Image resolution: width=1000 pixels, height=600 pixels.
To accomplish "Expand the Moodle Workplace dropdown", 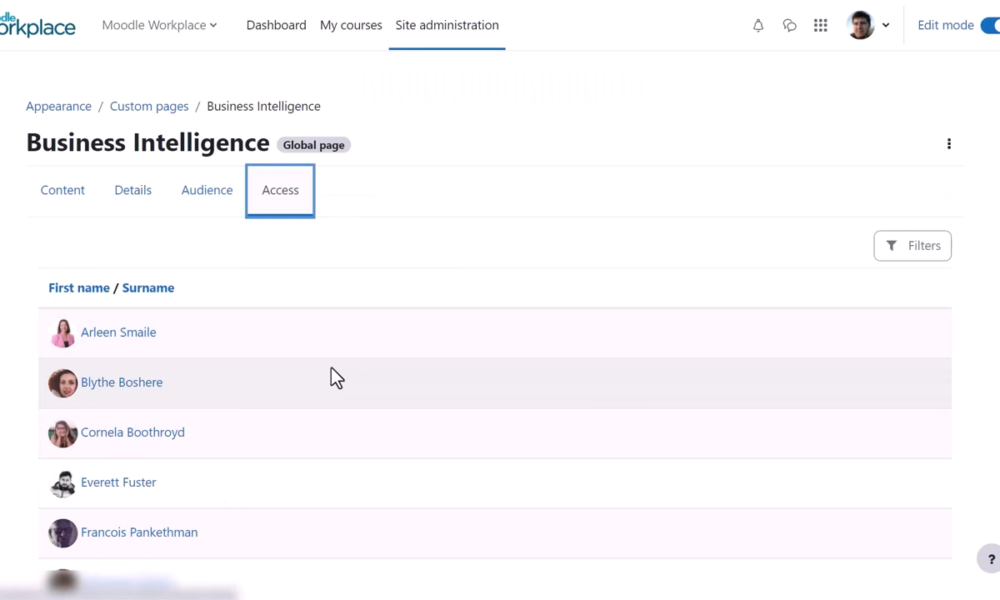I will [x=159, y=25].
